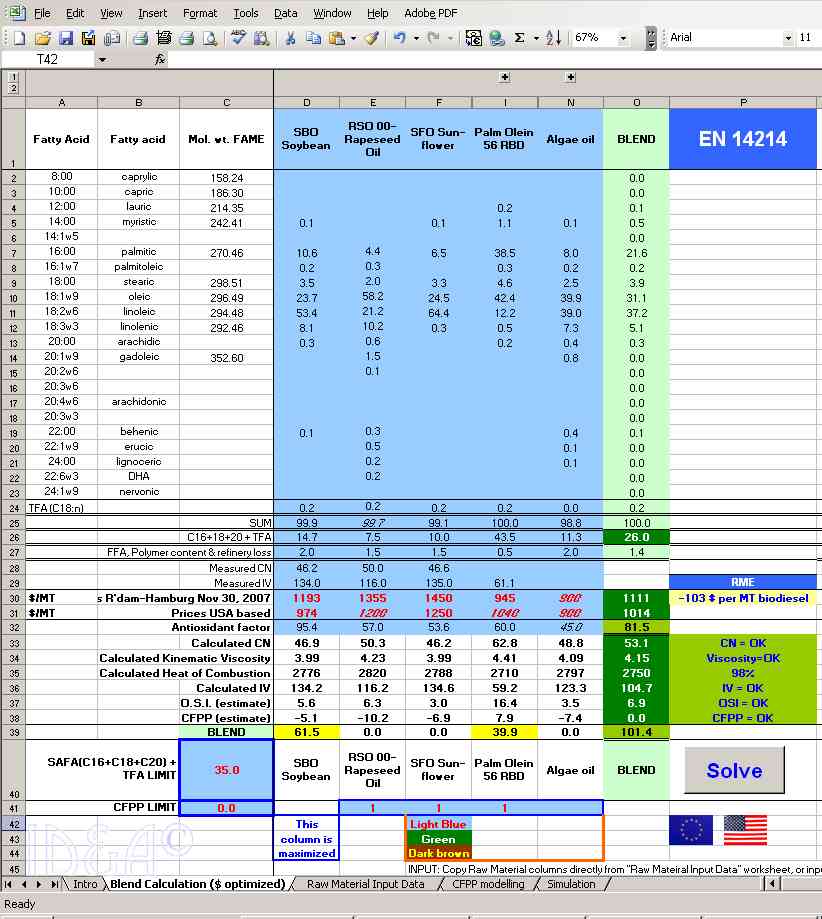Open the Name Box dropdown next to T42
Image resolution: width=822 pixels, height=919 pixels.
[103, 59]
